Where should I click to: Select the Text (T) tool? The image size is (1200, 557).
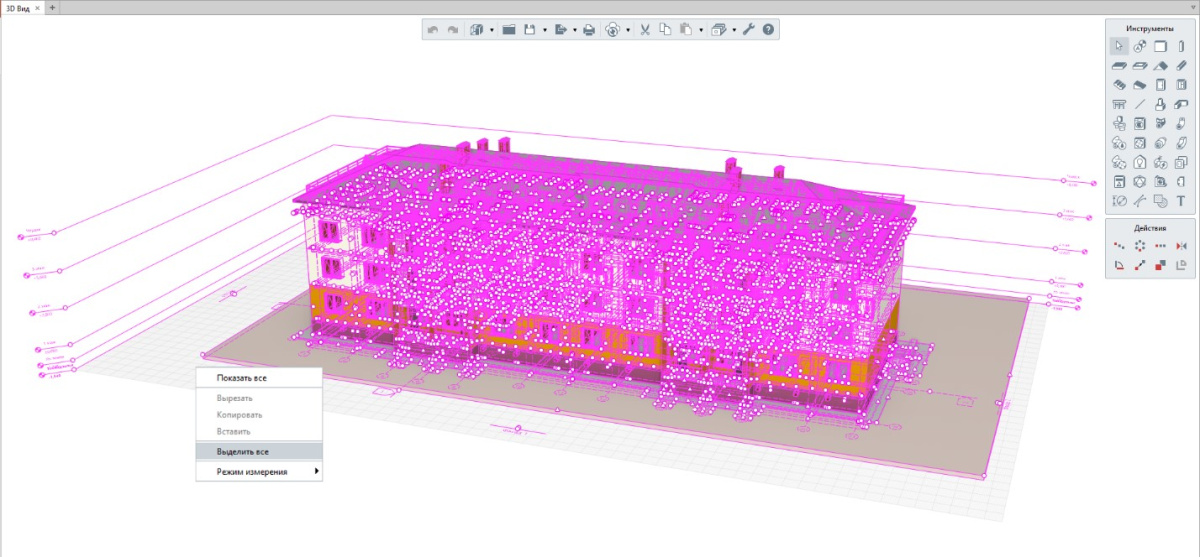1181,201
